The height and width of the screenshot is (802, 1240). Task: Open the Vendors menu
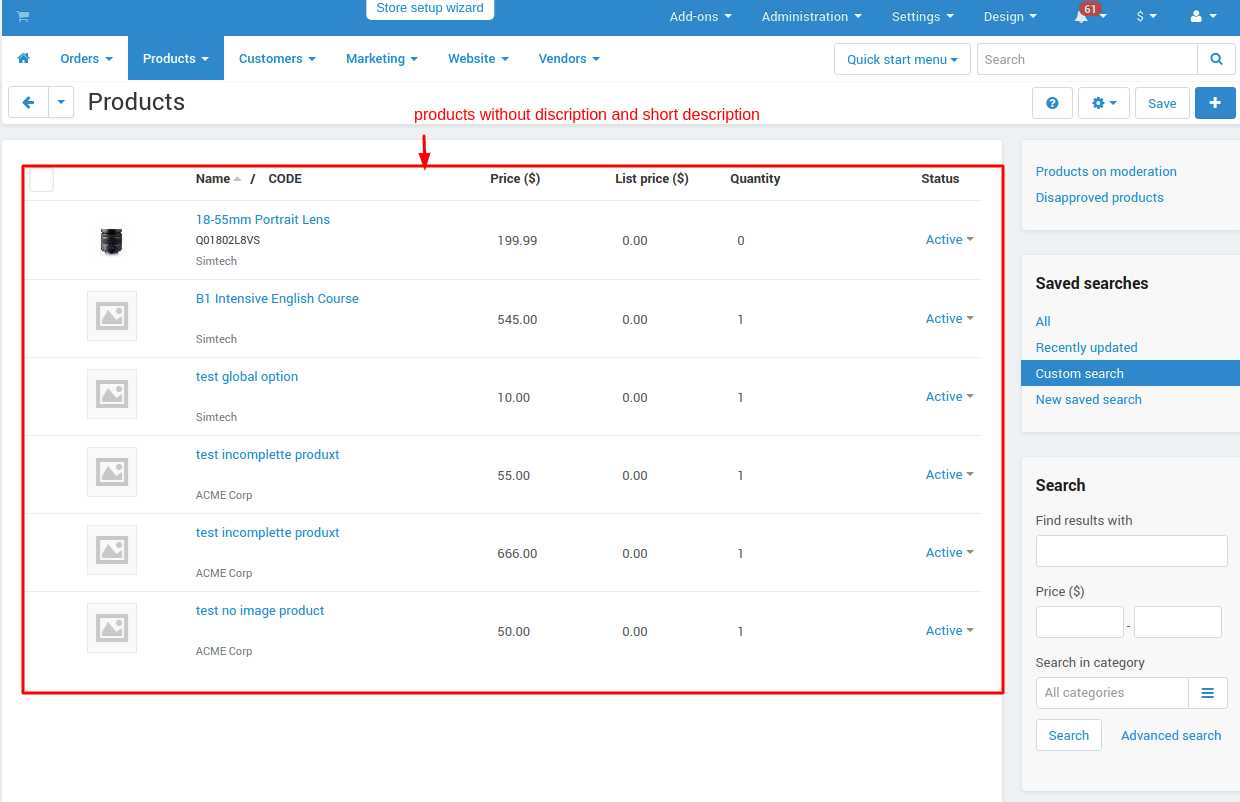[569, 59]
